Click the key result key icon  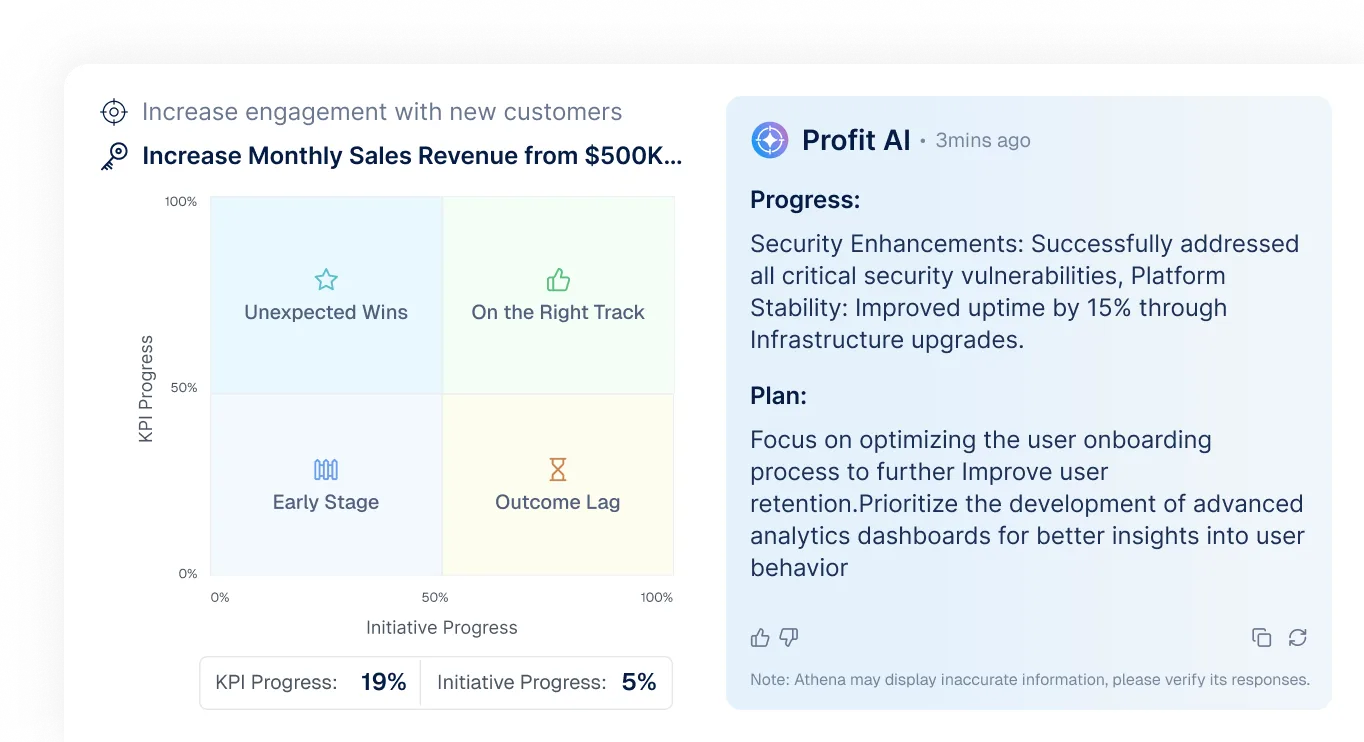pyautogui.click(x=115, y=156)
